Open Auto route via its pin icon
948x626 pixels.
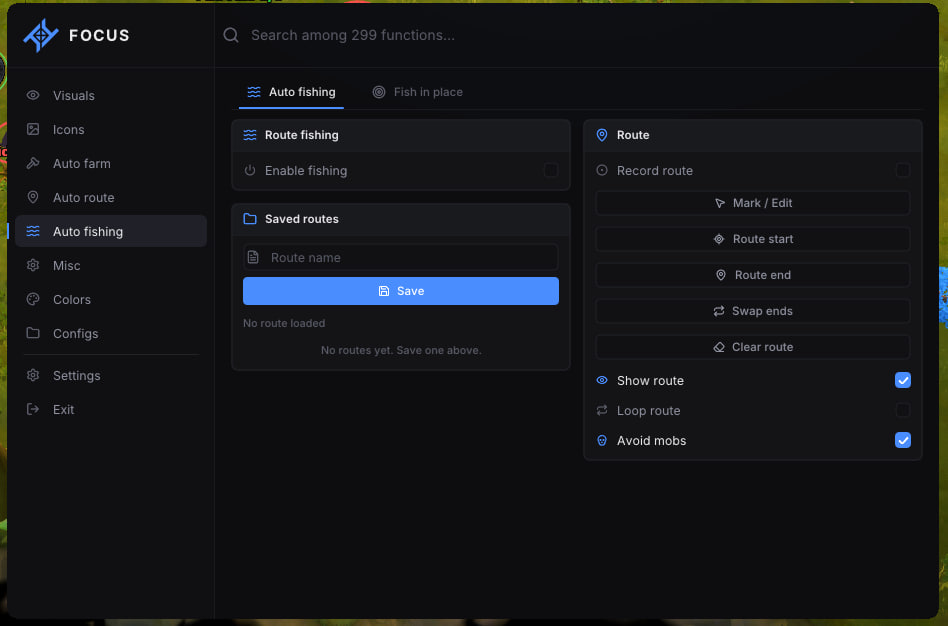(33, 197)
